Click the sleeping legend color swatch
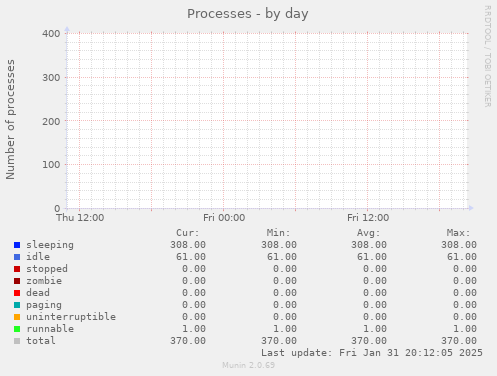The width and height of the screenshot is (497, 376). coord(17,245)
